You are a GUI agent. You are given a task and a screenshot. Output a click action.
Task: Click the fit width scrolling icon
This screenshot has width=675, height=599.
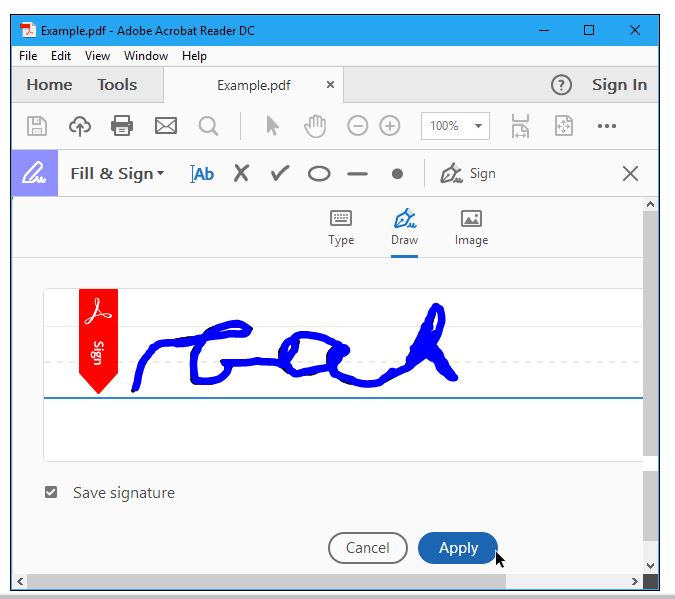[x=520, y=126]
